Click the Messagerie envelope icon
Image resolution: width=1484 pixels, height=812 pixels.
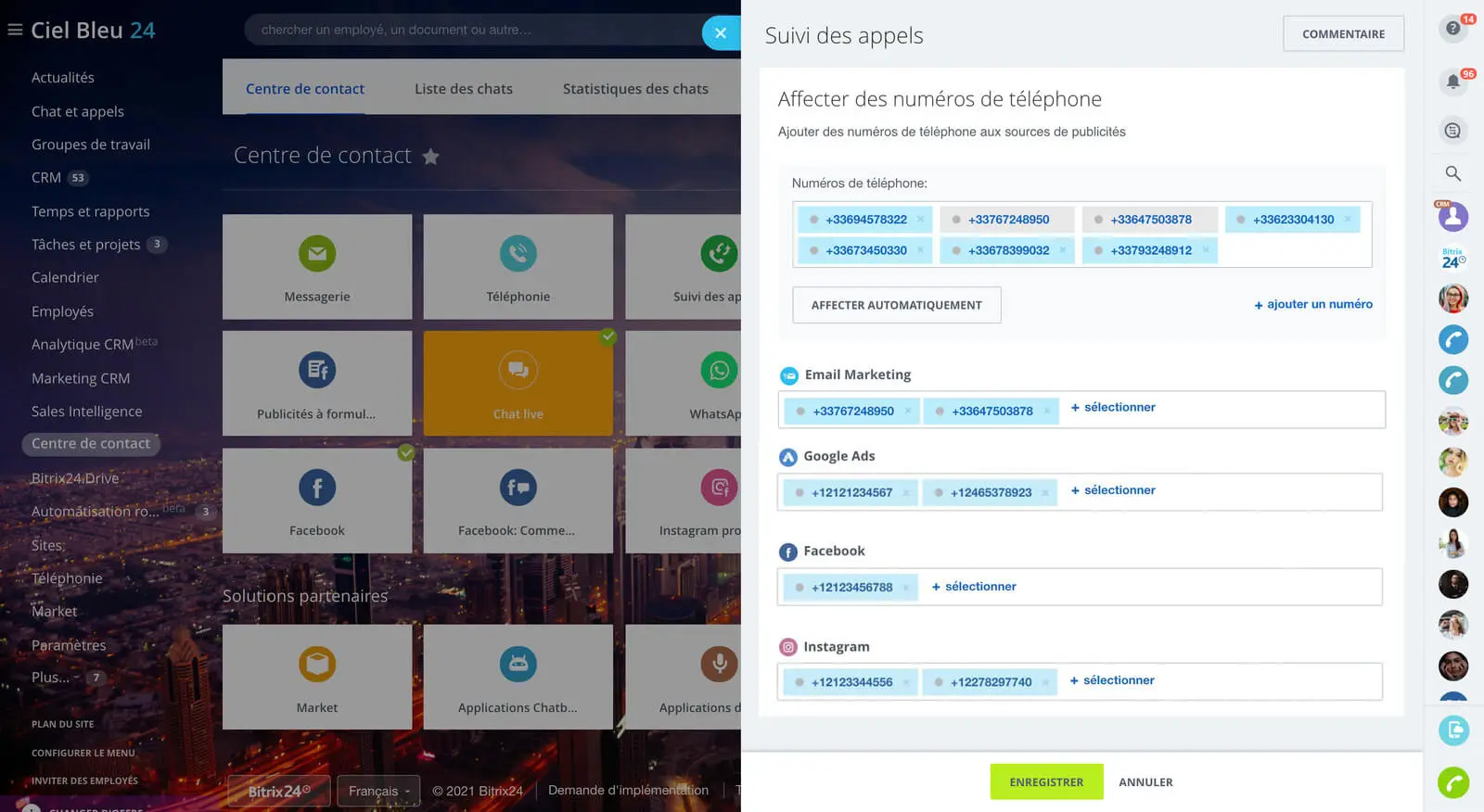tap(317, 253)
